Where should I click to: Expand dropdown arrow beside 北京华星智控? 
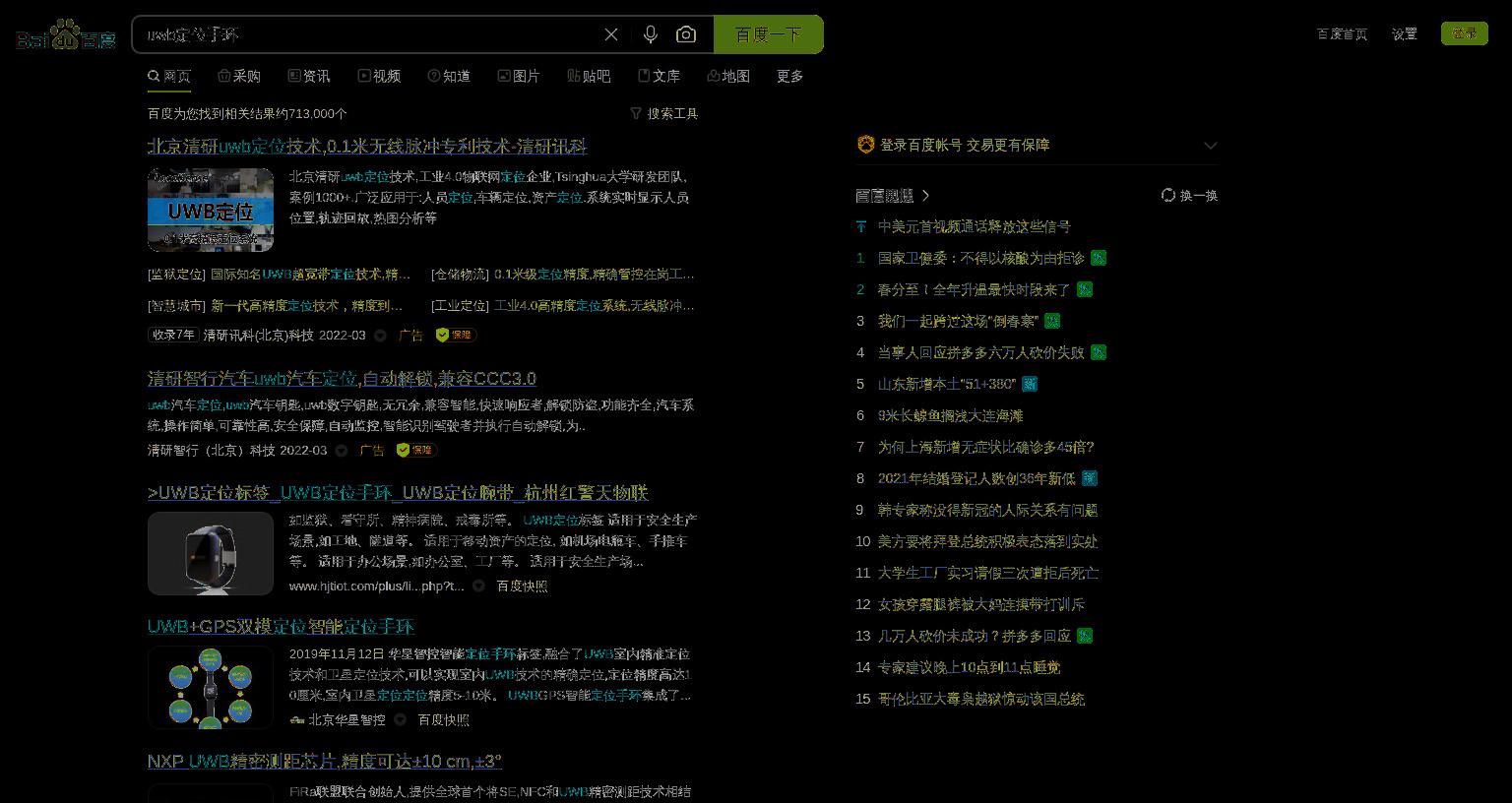(401, 719)
